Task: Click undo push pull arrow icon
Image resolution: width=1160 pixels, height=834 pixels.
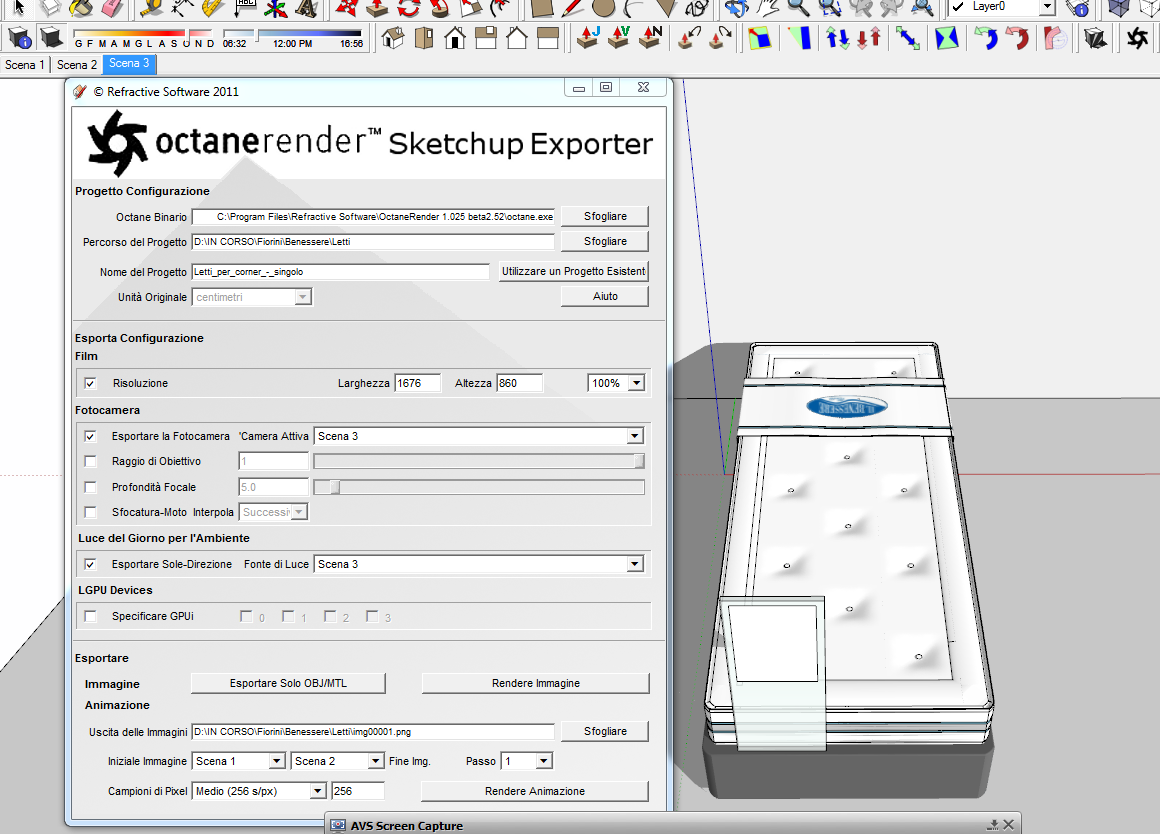Action: click(x=689, y=37)
